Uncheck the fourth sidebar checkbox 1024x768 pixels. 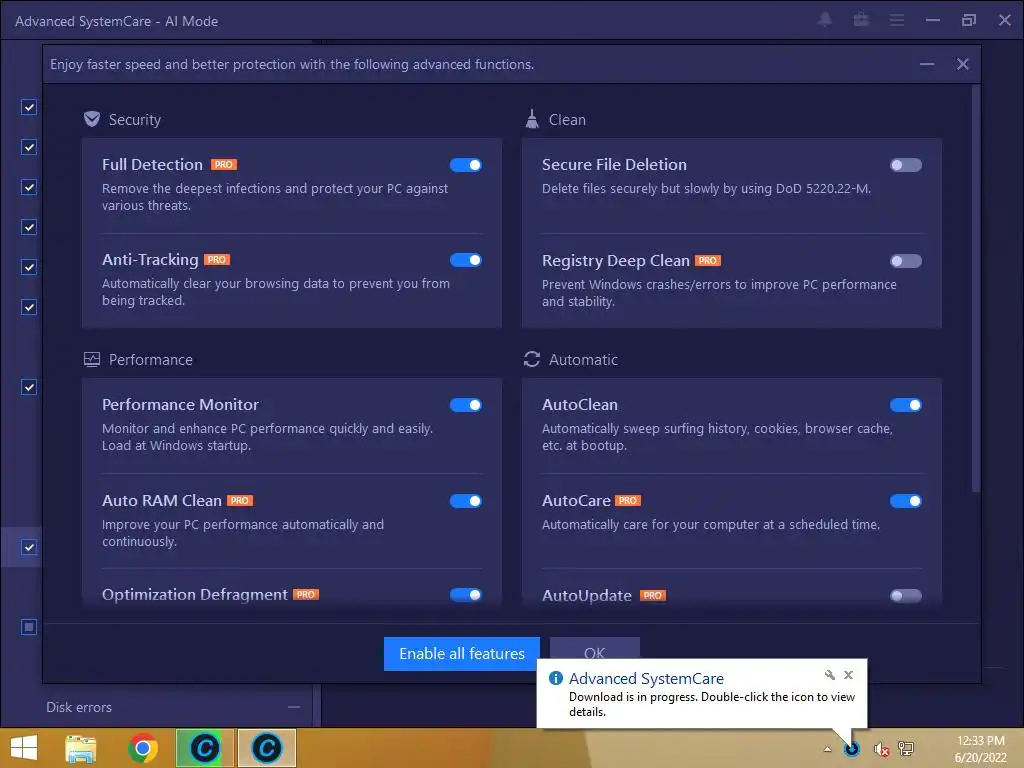click(x=29, y=227)
